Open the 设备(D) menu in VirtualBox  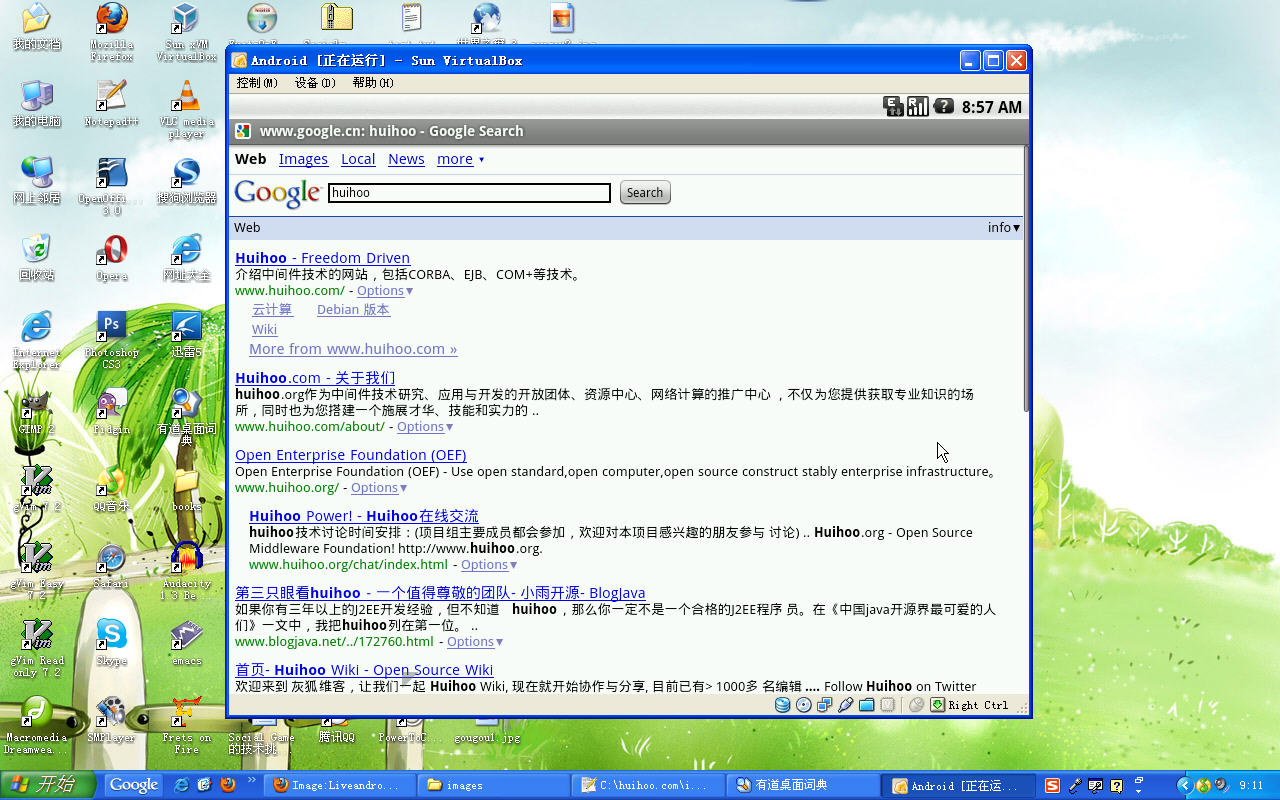point(315,83)
